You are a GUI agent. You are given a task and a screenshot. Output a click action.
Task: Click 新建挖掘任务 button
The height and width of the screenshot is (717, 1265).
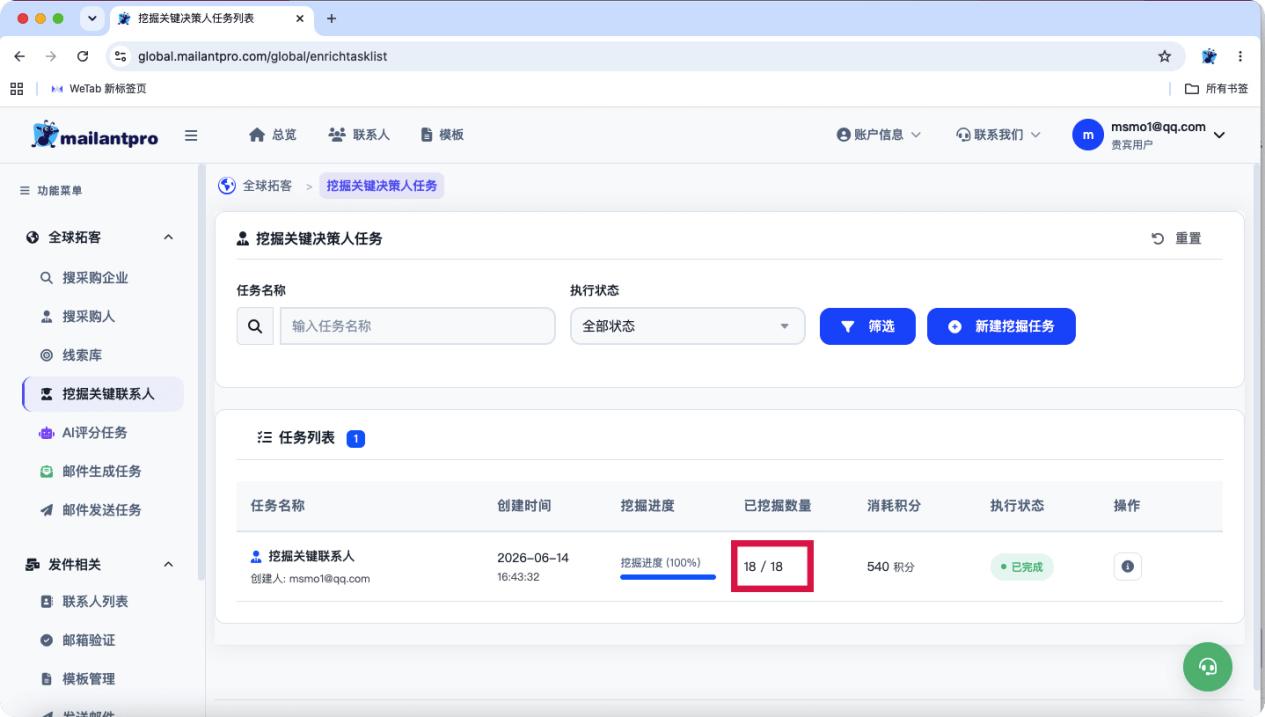click(1001, 326)
